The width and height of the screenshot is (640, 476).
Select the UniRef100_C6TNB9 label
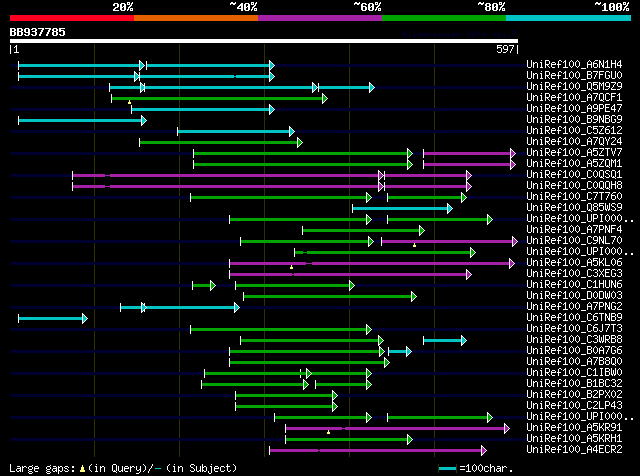click(x=574, y=318)
